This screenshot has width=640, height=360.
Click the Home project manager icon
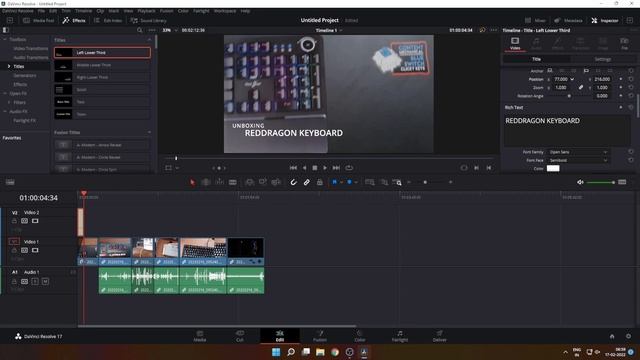point(612,336)
